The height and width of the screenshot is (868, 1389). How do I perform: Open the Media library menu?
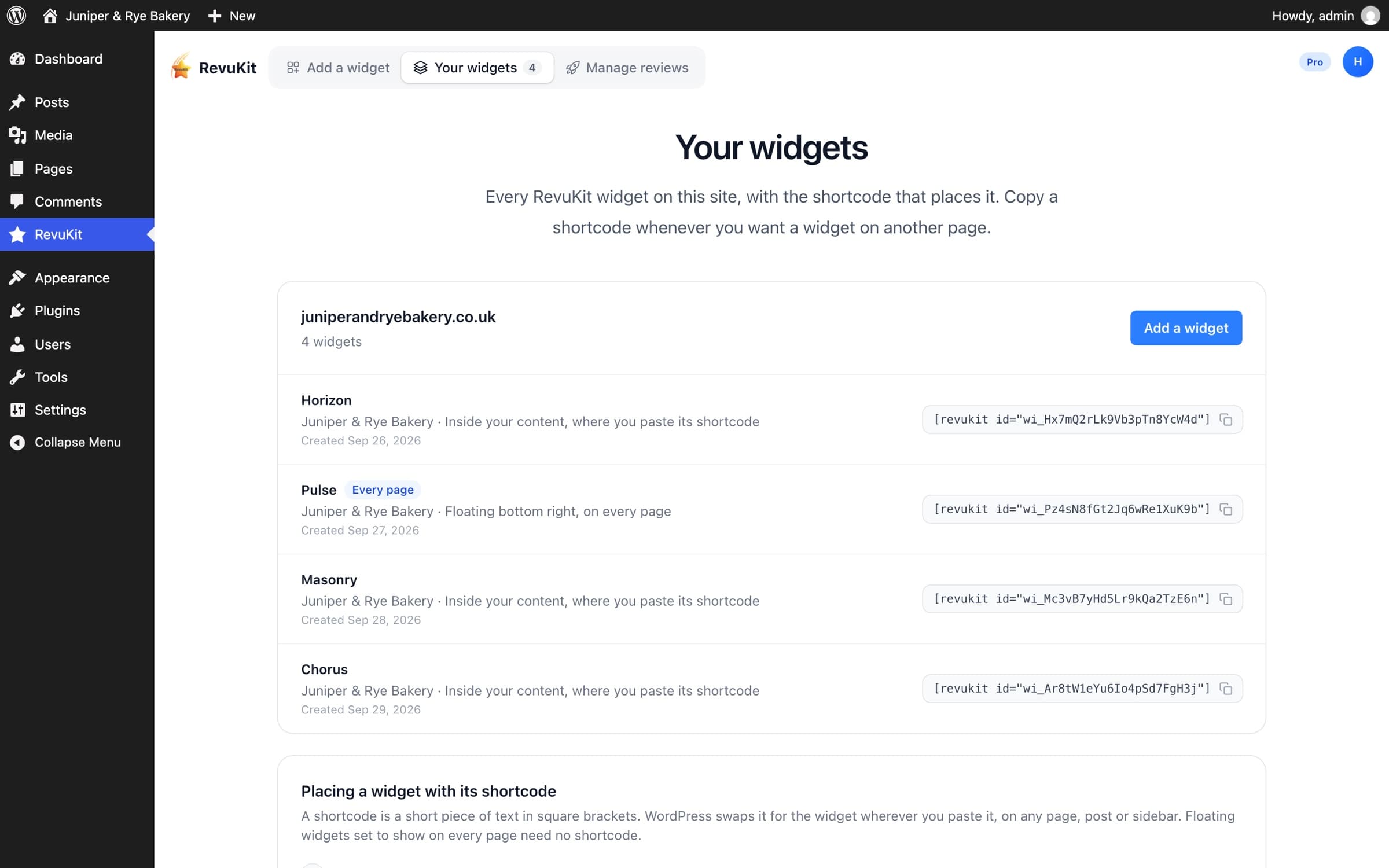click(x=77, y=135)
